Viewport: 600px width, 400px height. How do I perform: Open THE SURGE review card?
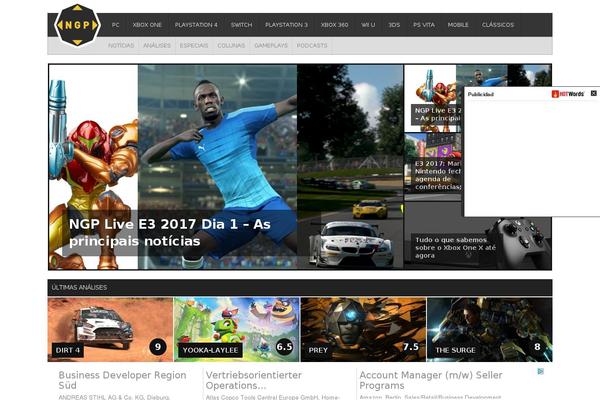(489, 330)
